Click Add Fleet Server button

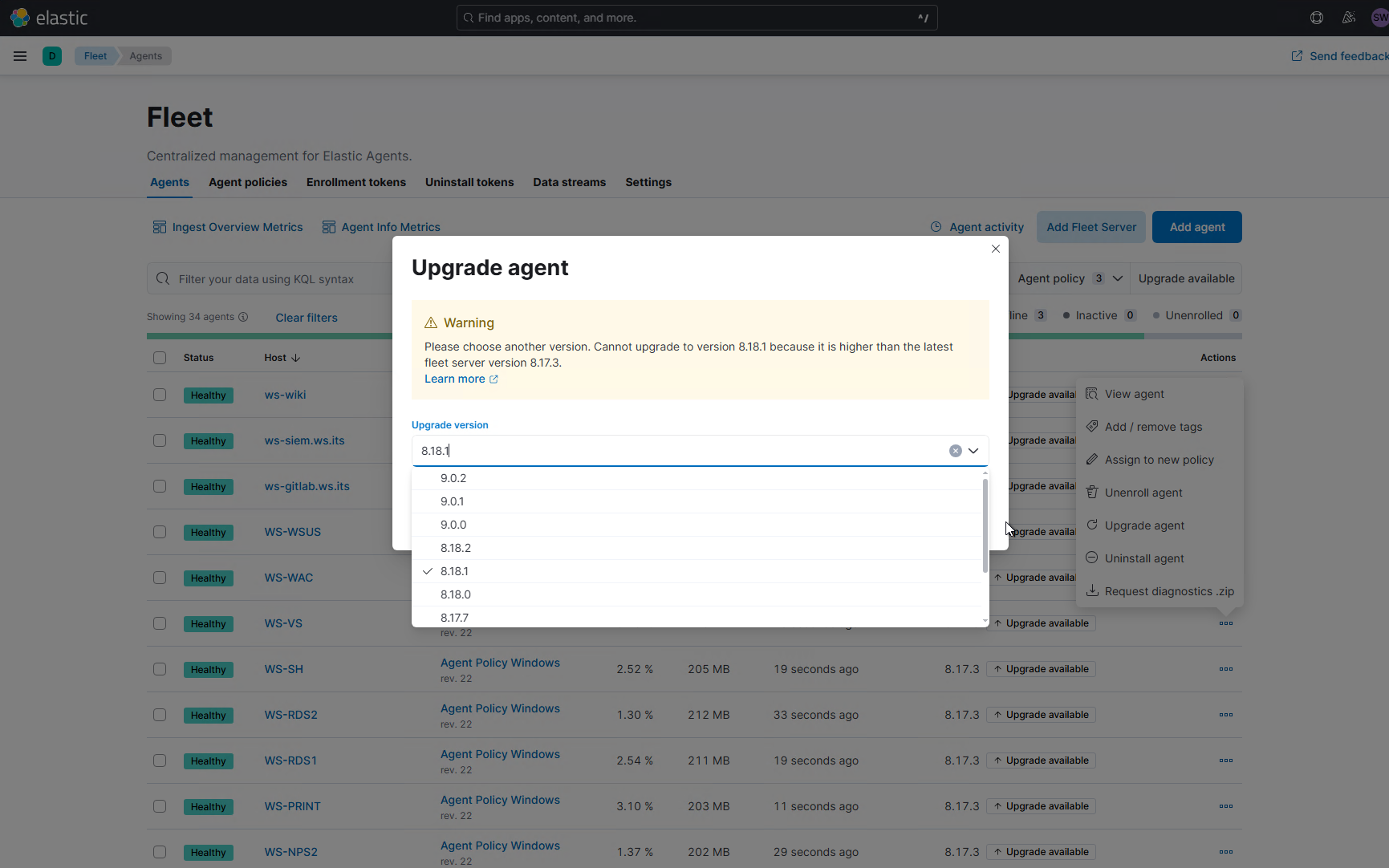[1091, 227]
